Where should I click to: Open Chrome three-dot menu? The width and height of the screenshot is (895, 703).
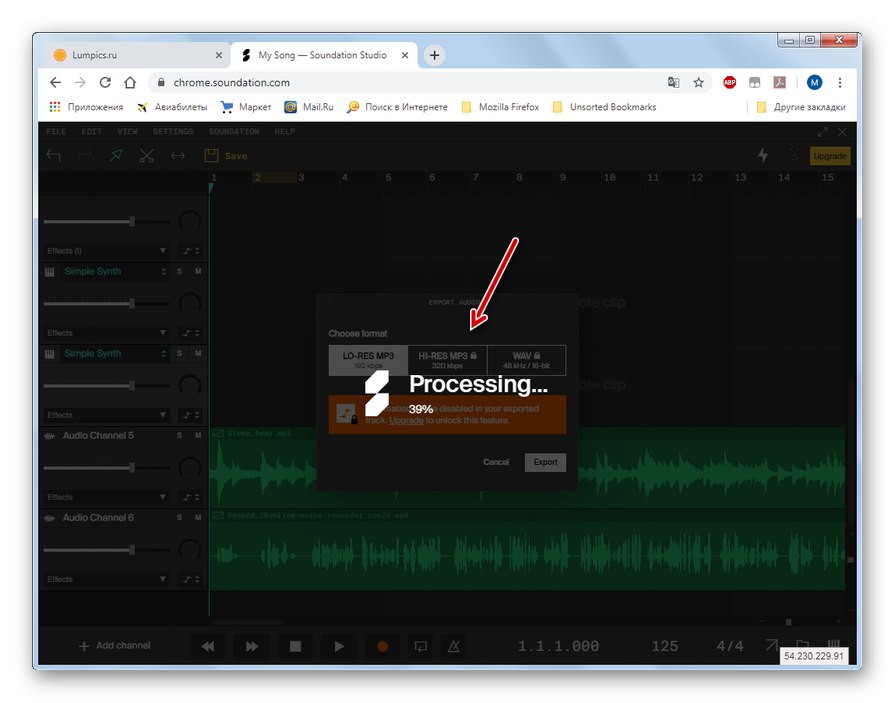click(840, 83)
